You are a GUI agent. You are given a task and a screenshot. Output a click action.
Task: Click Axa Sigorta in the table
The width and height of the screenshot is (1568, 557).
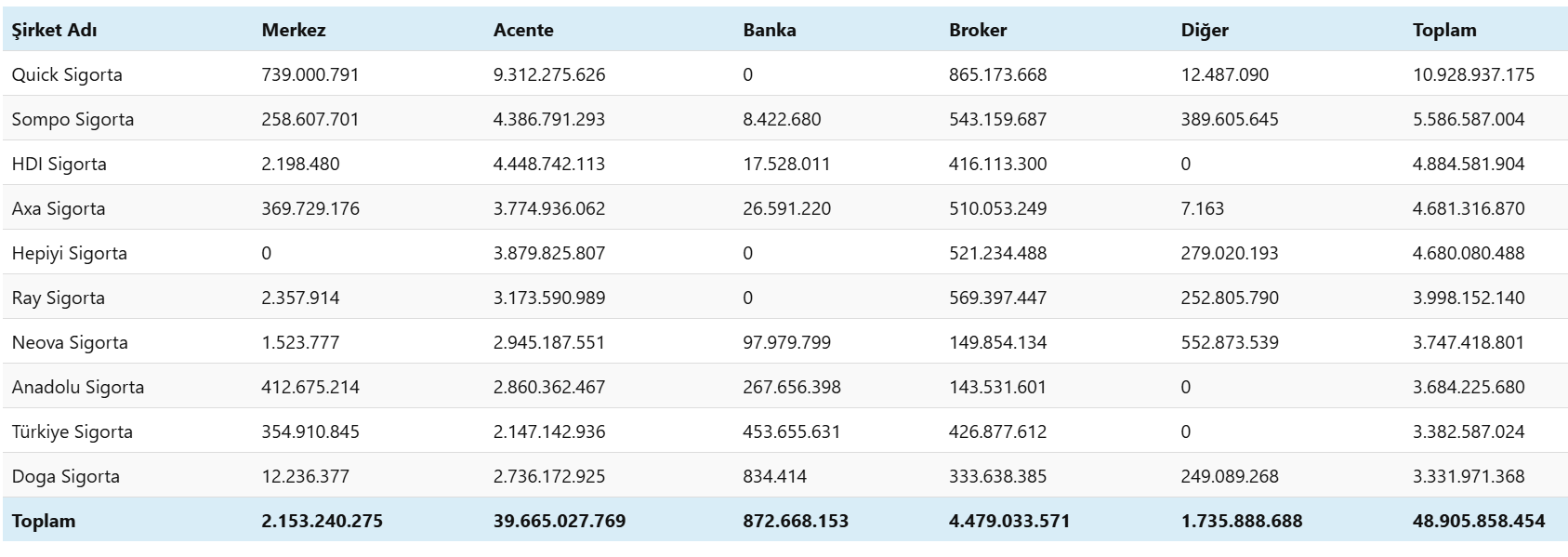click(59, 208)
